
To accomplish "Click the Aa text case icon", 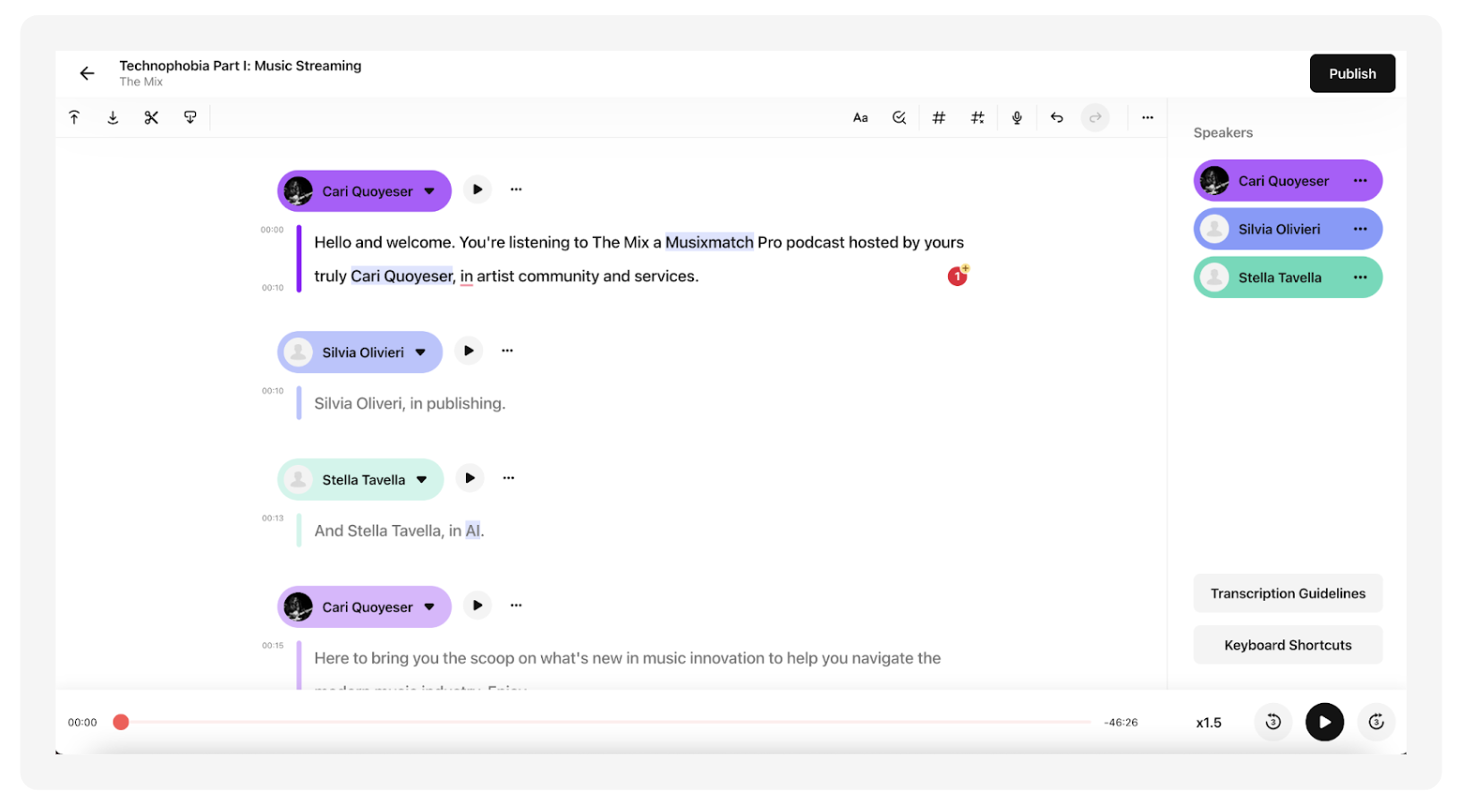I will [x=860, y=117].
